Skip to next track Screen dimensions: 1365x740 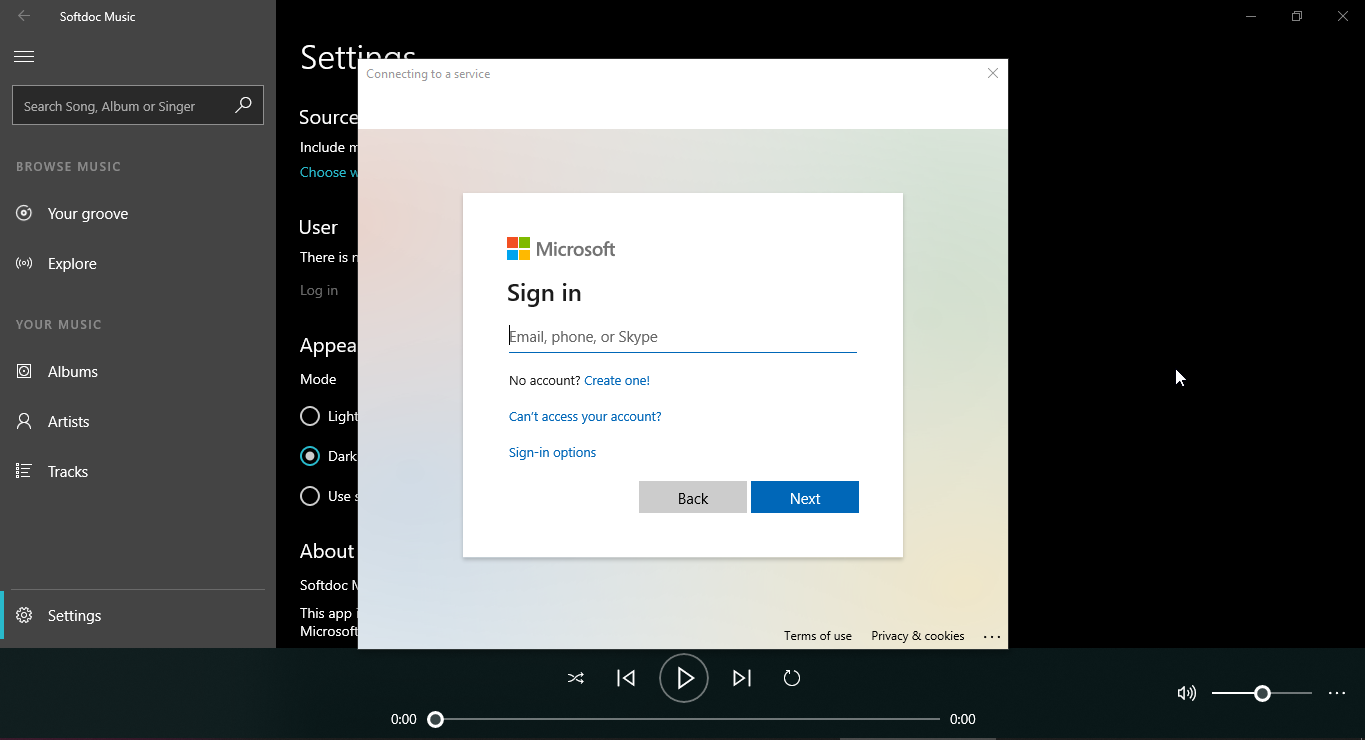coord(742,678)
